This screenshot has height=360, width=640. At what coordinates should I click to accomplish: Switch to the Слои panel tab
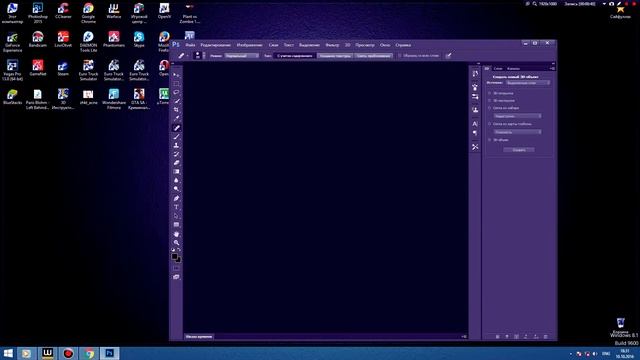click(x=498, y=69)
